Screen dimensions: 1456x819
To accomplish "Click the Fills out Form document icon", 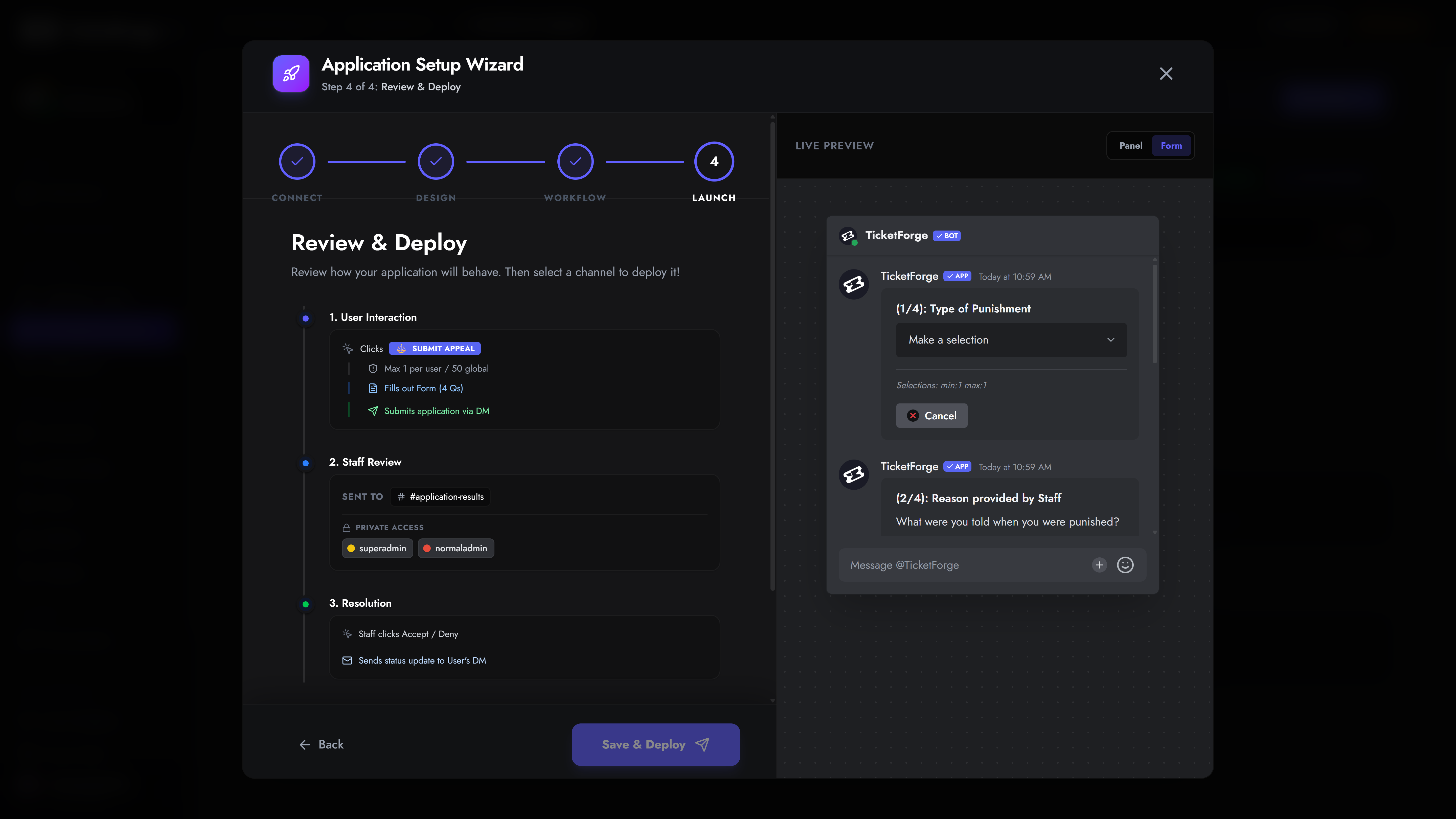I will point(373,388).
